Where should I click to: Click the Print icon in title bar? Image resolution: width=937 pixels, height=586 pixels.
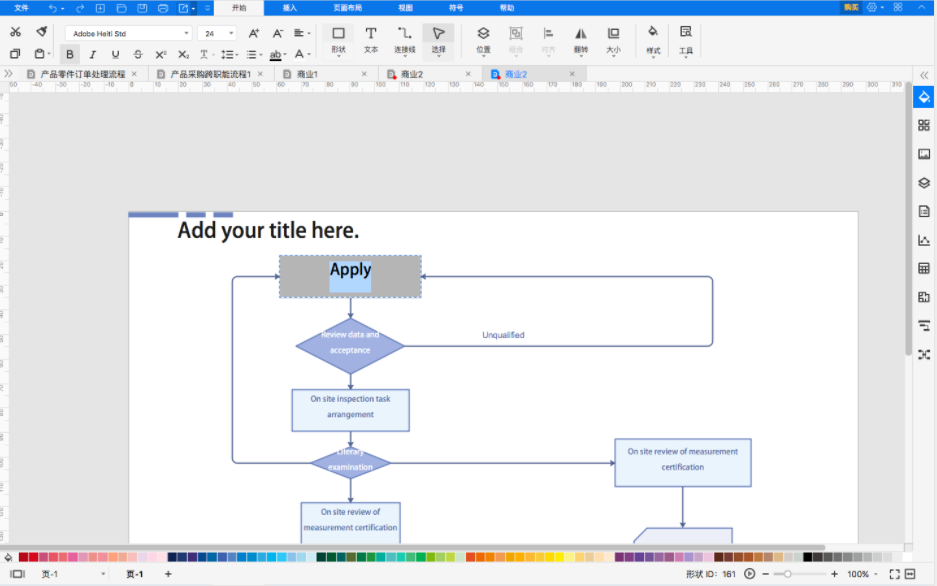pos(163,8)
